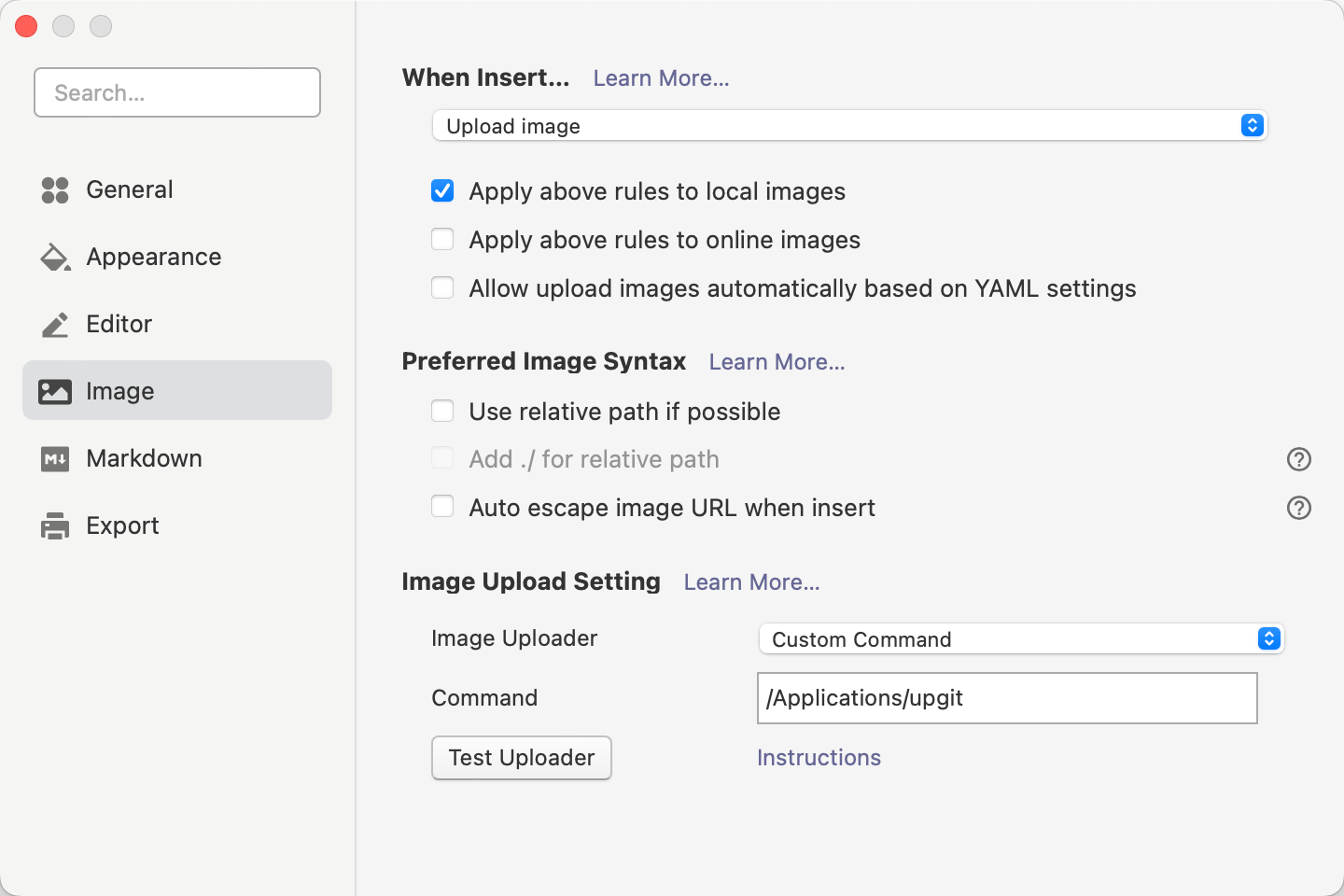Open help for Add ./ for relative path
The image size is (1344, 896).
[1299, 459]
